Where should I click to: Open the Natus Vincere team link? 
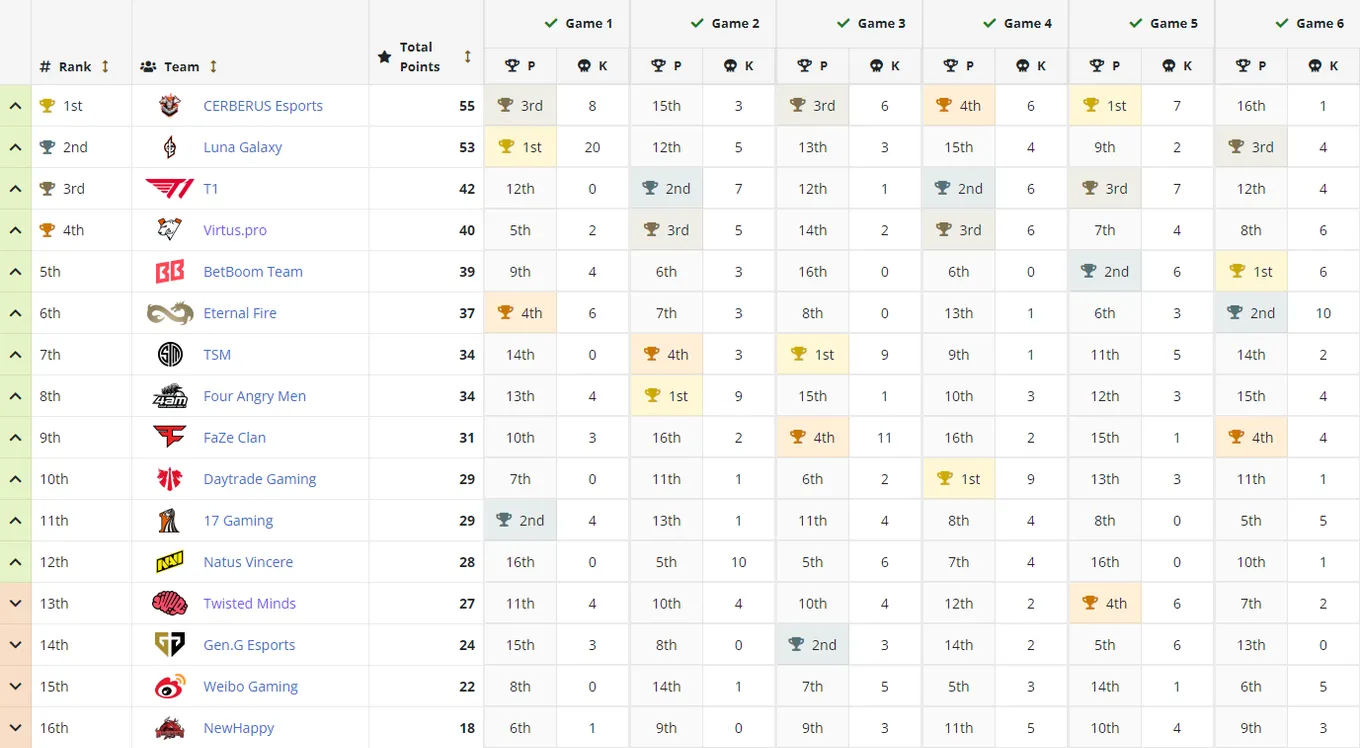tap(248, 562)
